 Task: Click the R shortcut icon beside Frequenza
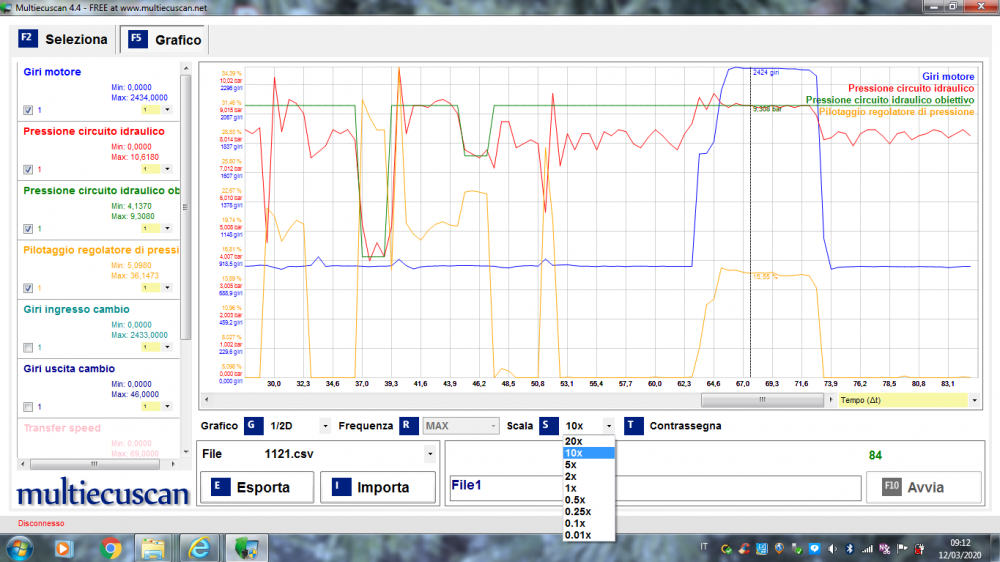click(408, 426)
